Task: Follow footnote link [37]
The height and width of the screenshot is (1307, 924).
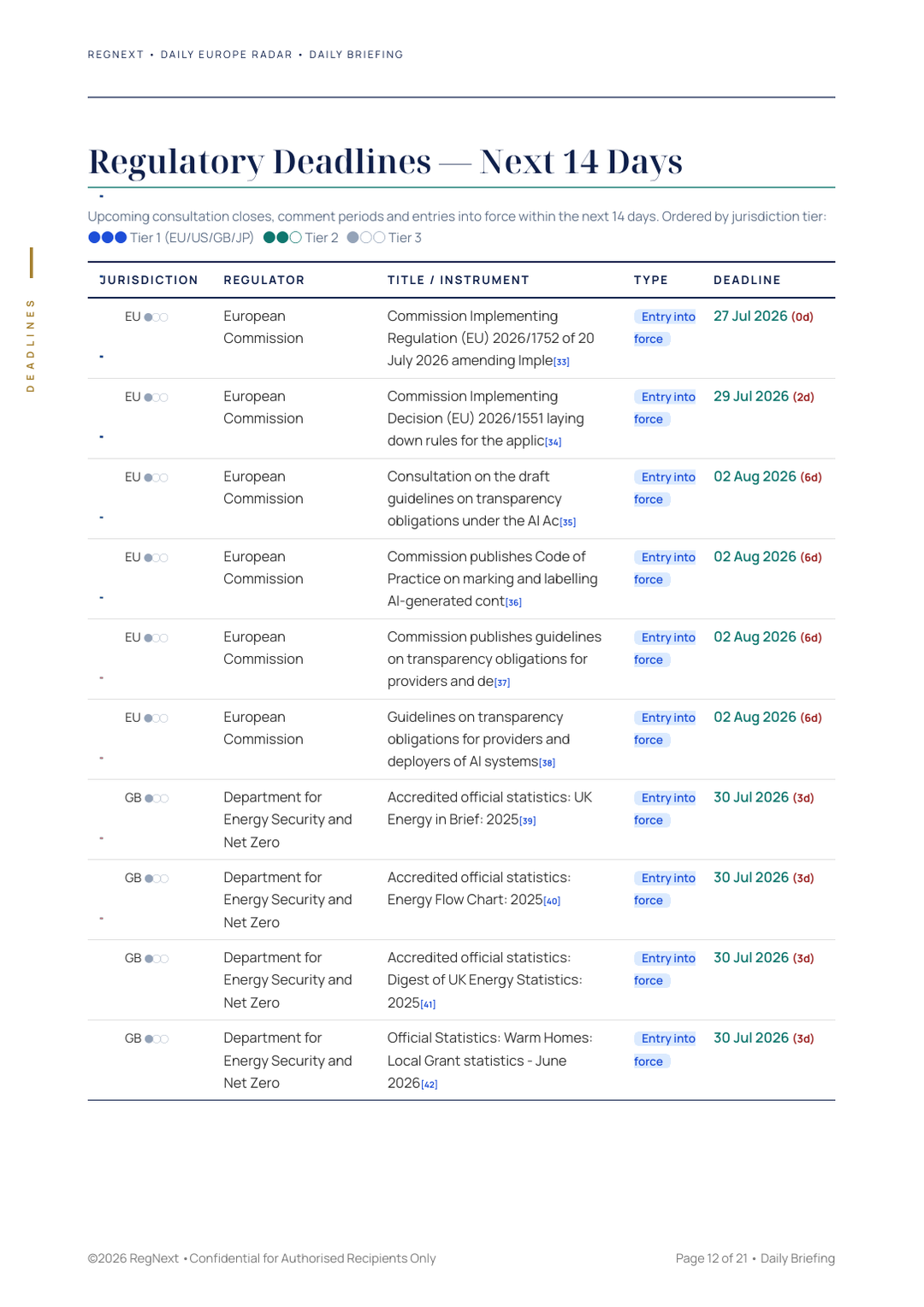Action: [502, 683]
